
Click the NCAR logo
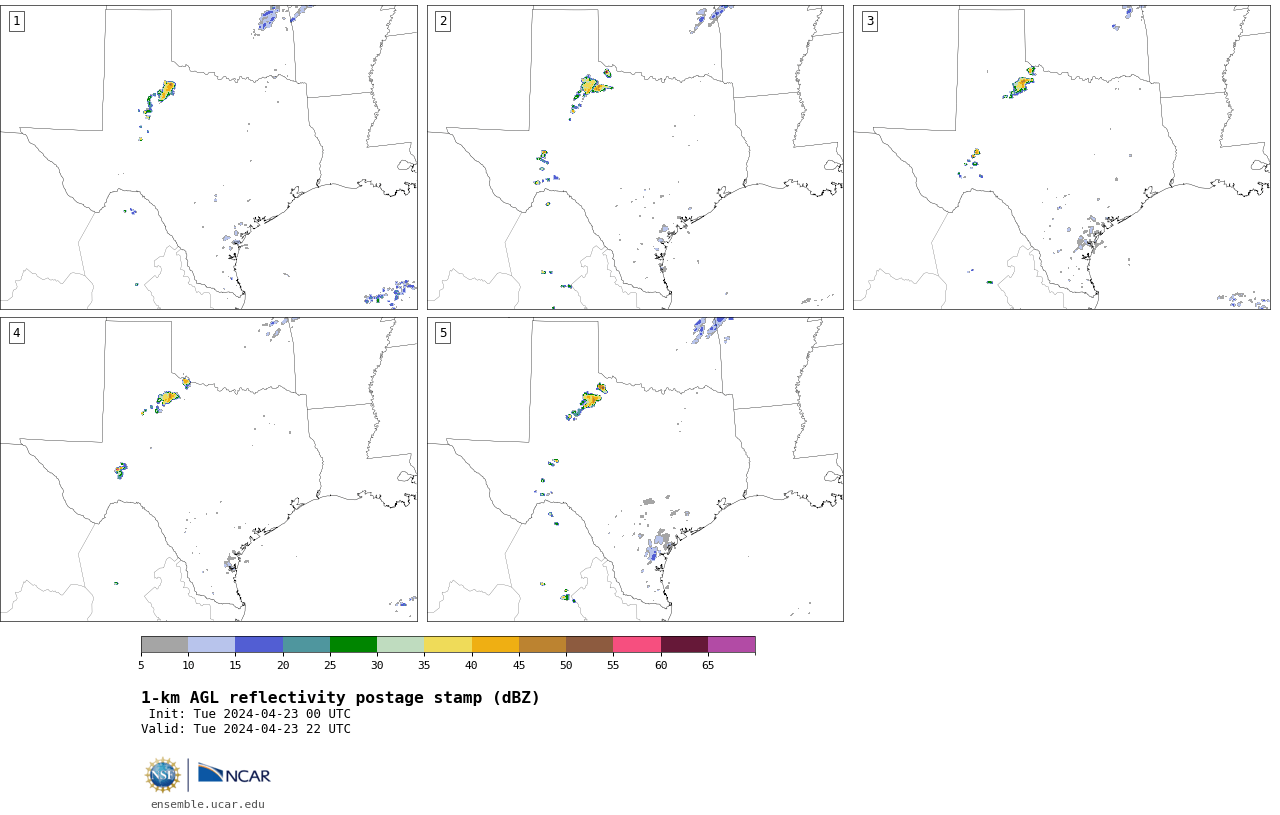click(x=234, y=774)
